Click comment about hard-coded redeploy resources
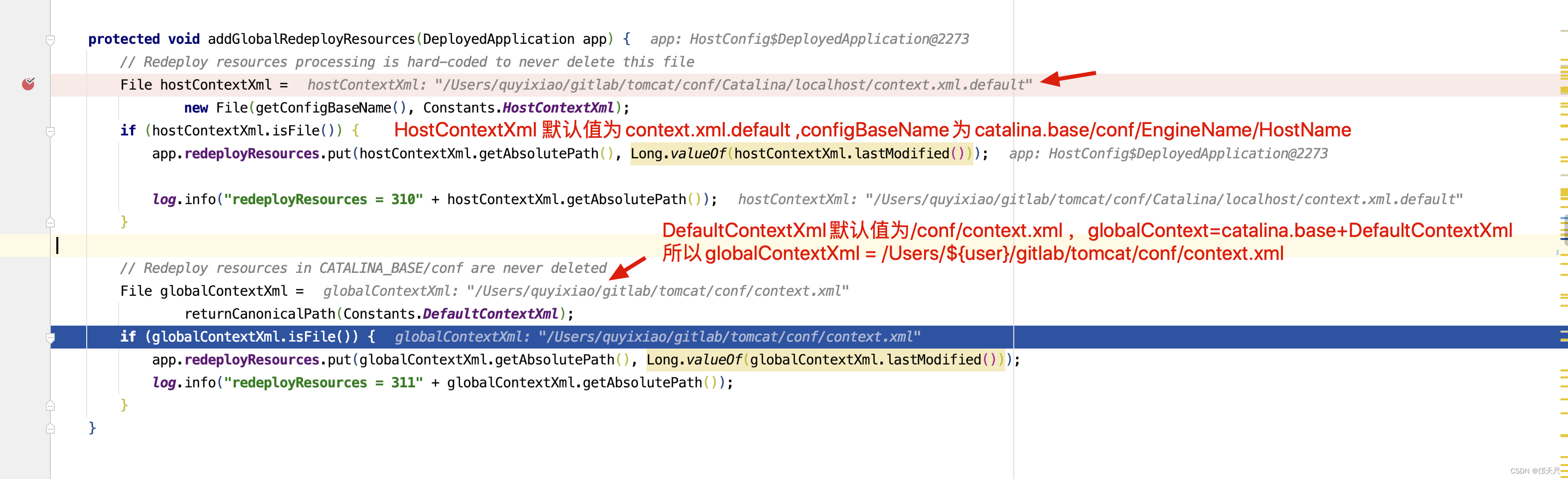Image resolution: width=1568 pixels, height=479 pixels. click(407, 62)
